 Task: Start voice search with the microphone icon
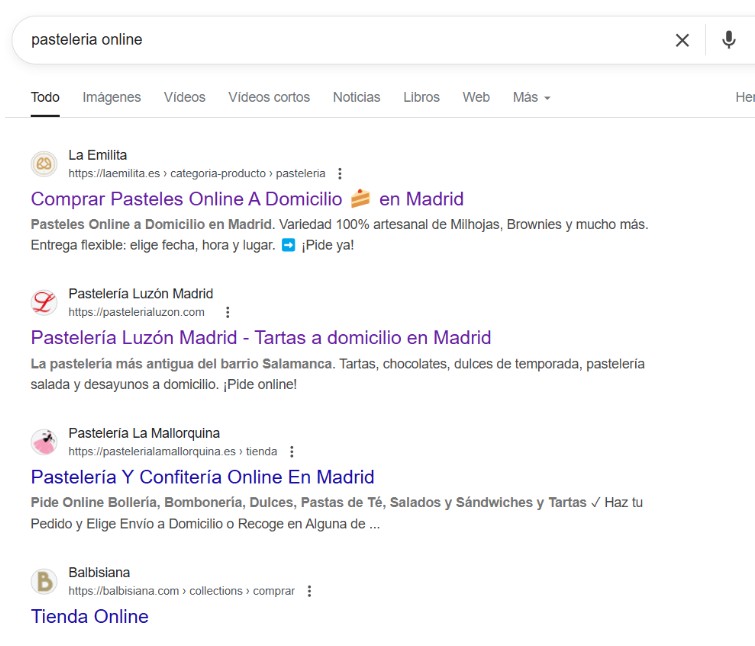tap(728, 40)
